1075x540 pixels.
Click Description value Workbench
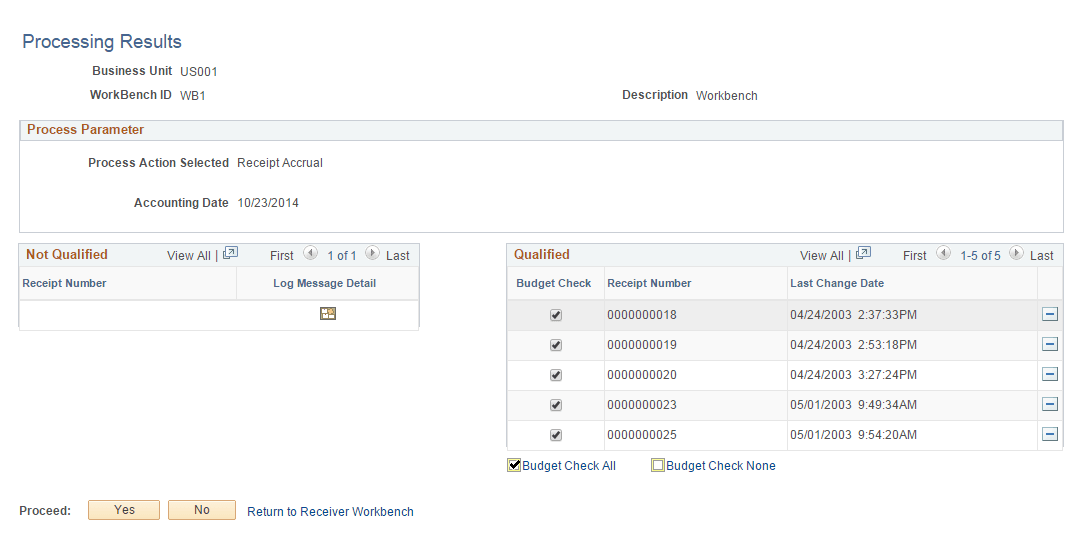[727, 96]
